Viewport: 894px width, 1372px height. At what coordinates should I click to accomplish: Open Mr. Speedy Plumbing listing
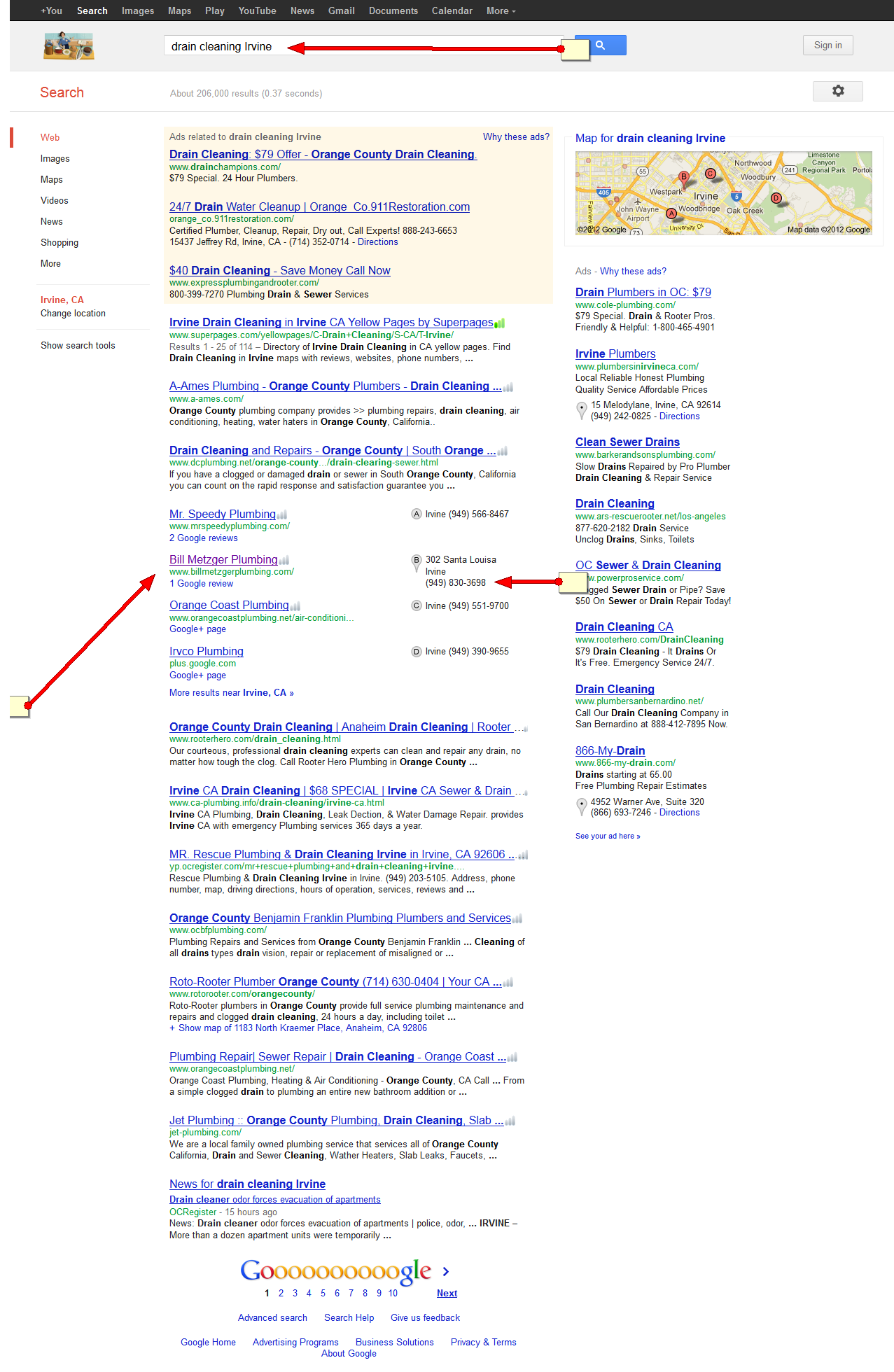(223, 514)
